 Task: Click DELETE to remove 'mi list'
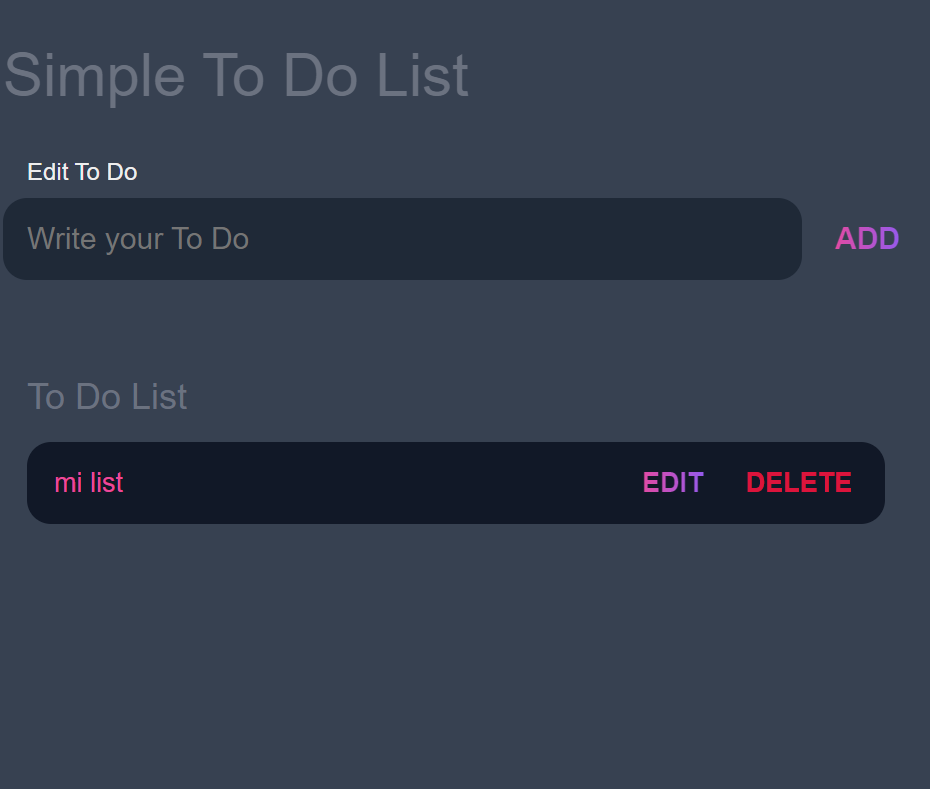click(798, 482)
